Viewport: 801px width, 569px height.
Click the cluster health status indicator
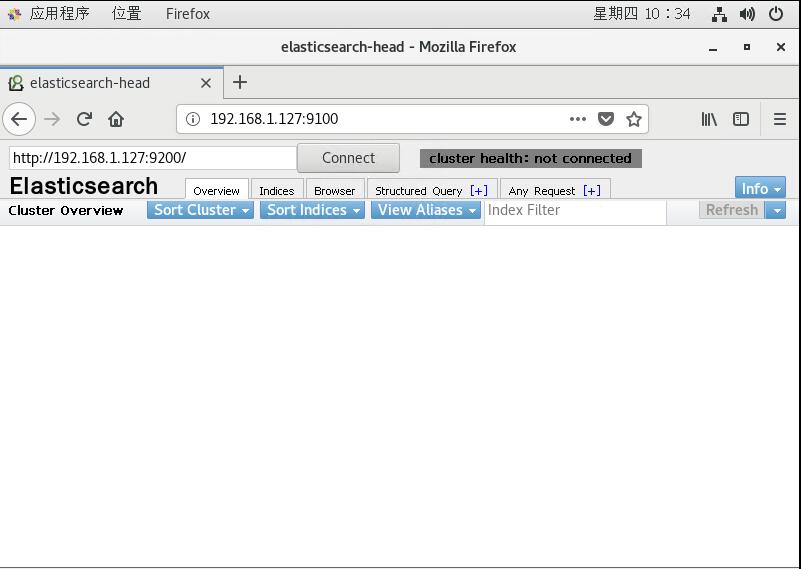[x=531, y=158]
